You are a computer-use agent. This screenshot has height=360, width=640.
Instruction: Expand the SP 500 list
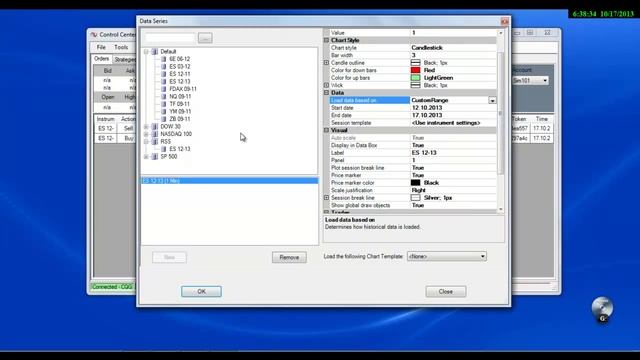[146, 156]
